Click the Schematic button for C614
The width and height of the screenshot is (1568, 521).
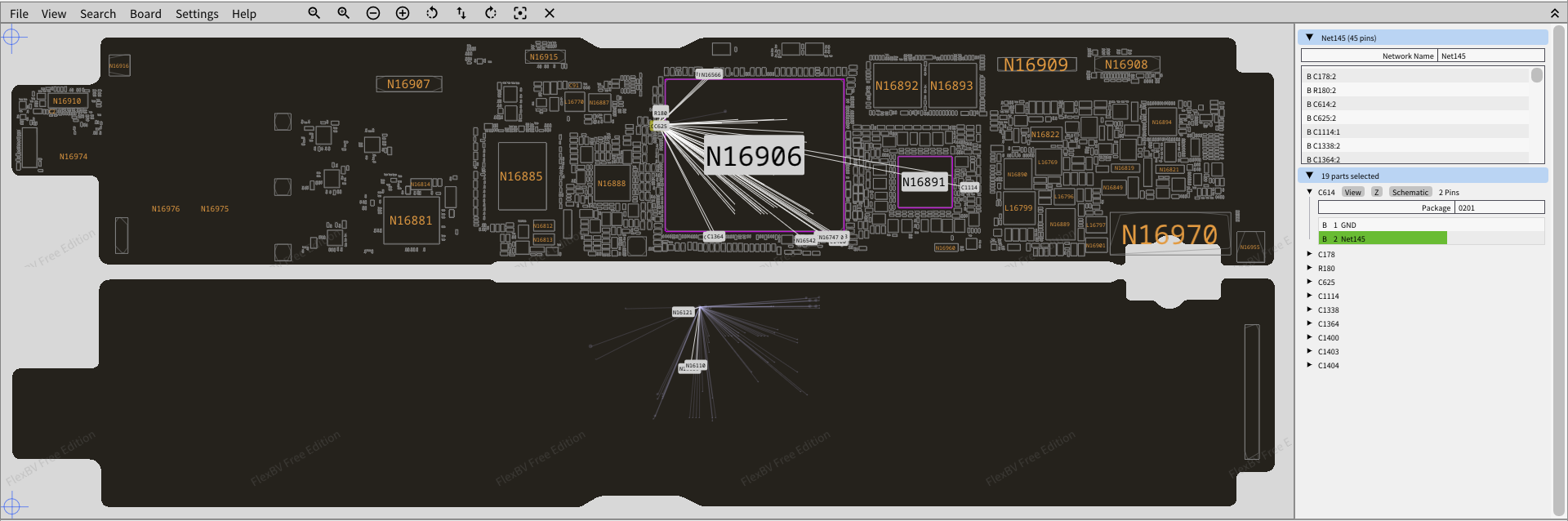click(x=1410, y=193)
